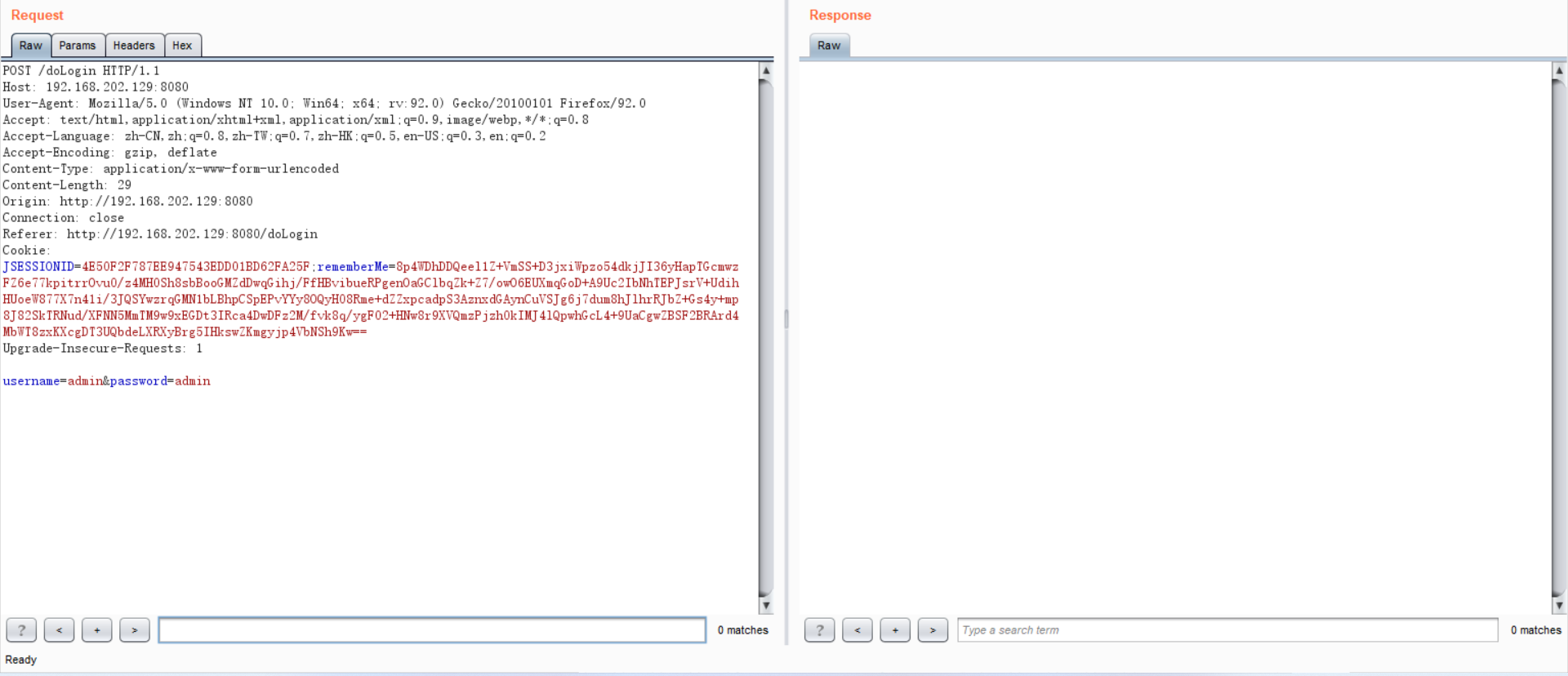
Task: Click the User-Agent header line
Action: [324, 104]
